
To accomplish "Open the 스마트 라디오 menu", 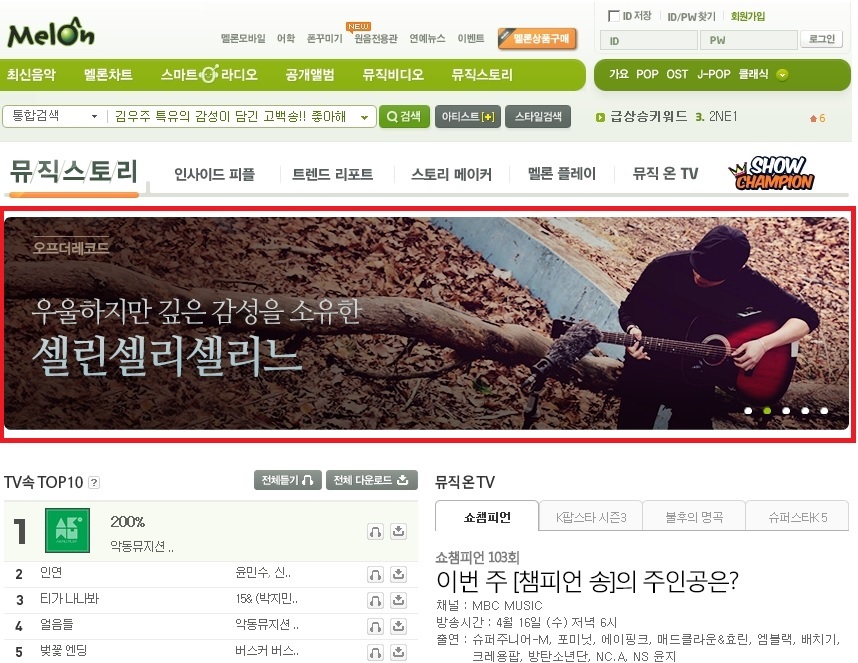I will click(209, 74).
